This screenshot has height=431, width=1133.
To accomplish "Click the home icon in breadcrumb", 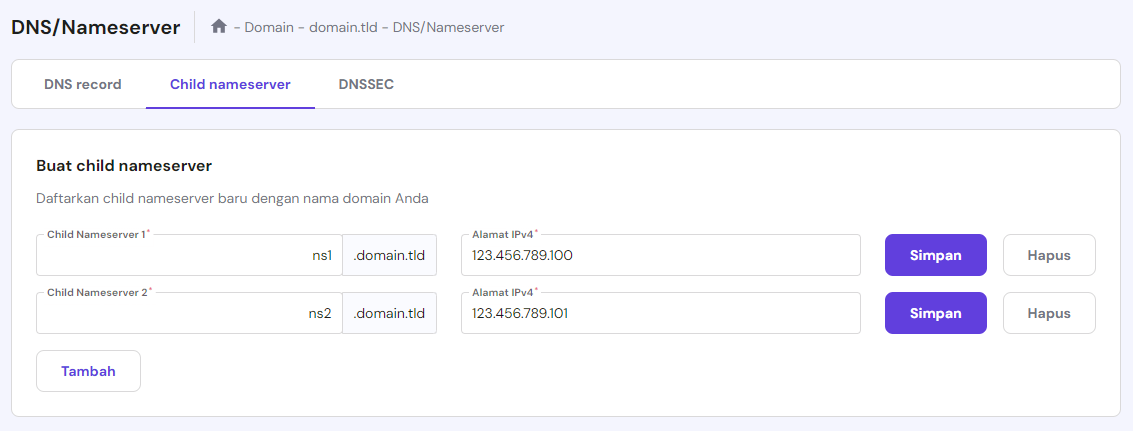I will coord(219,27).
